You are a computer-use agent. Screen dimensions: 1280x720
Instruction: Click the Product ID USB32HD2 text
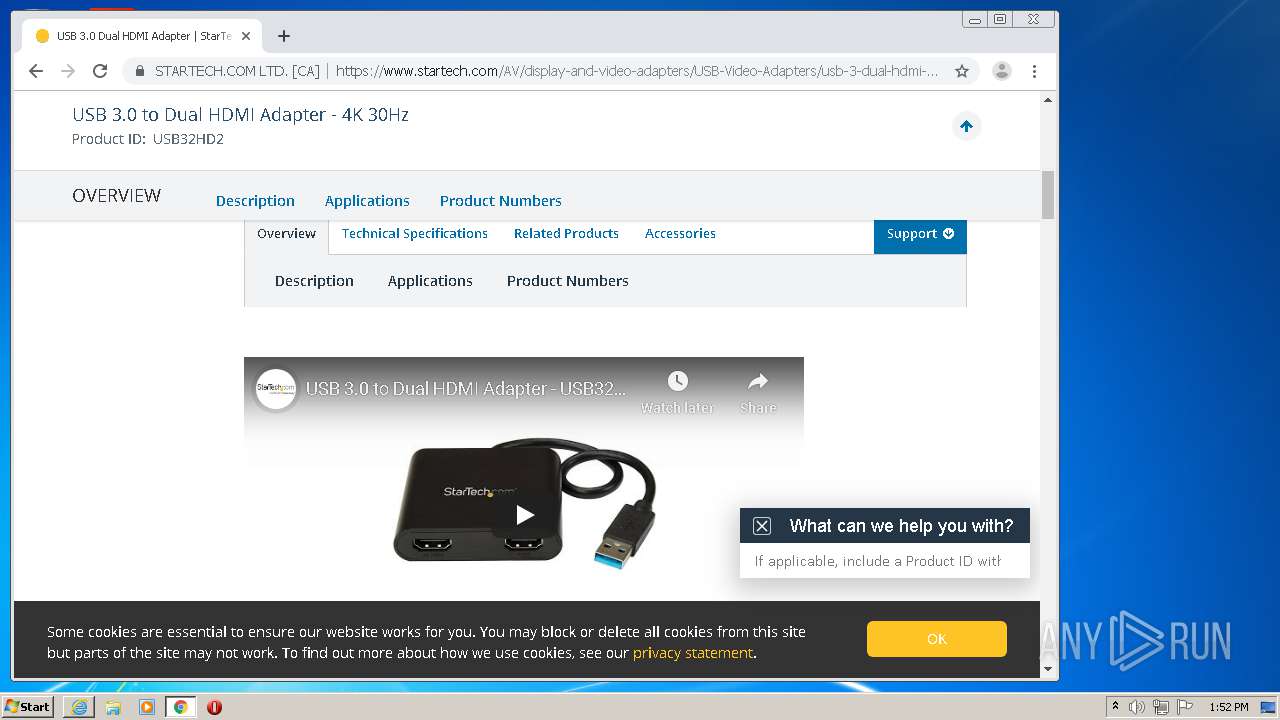(x=148, y=139)
